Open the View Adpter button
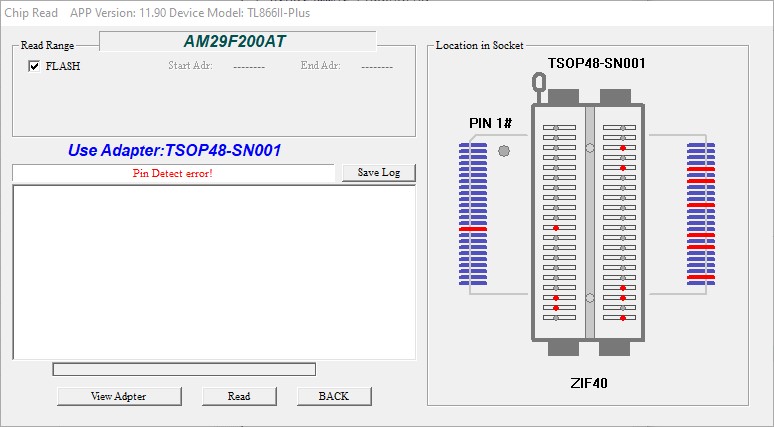774x427 pixels. pyautogui.click(x=119, y=396)
